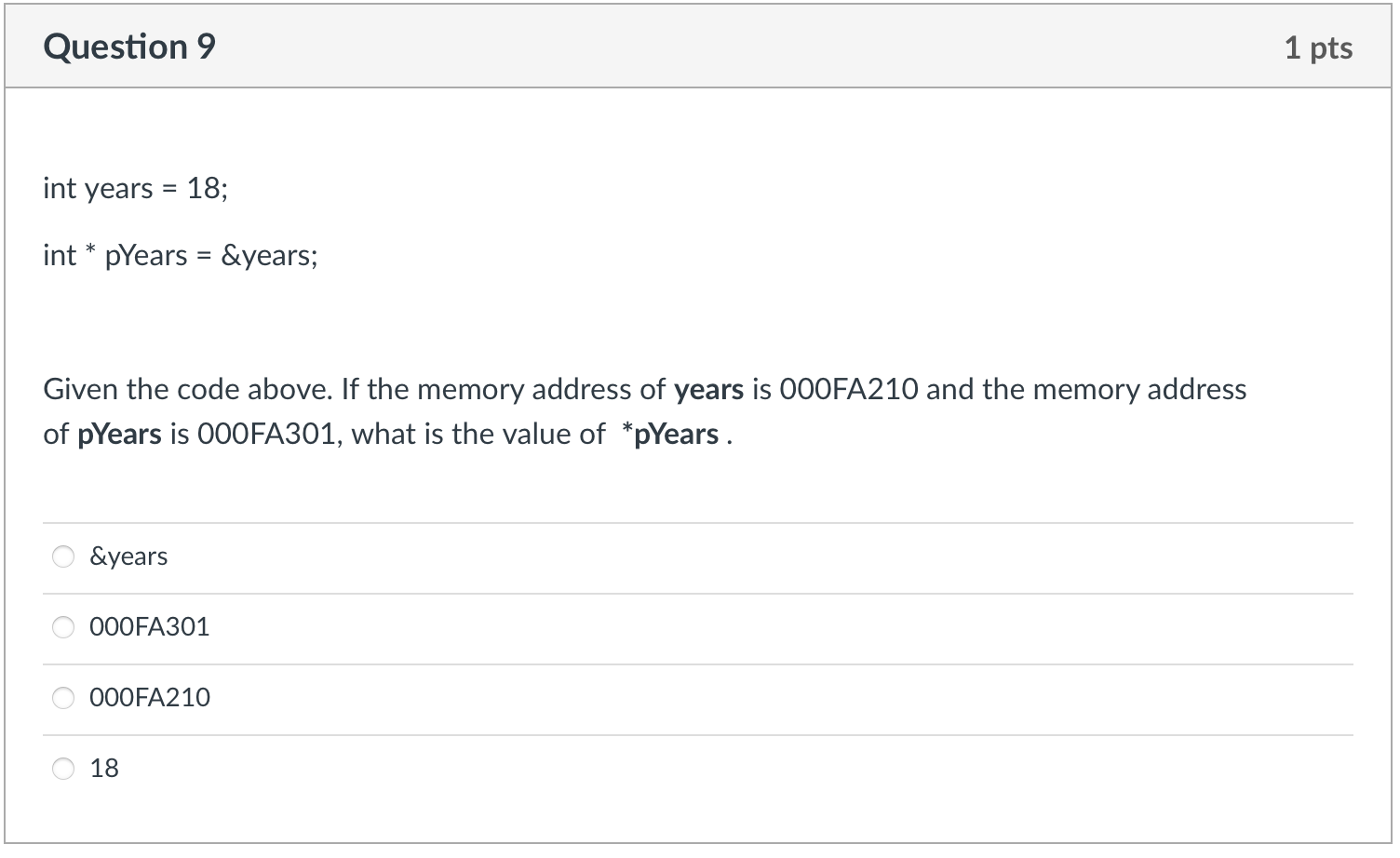The height and width of the screenshot is (858, 1400).
Task: Click the Question 9 heading
Action: 129,45
